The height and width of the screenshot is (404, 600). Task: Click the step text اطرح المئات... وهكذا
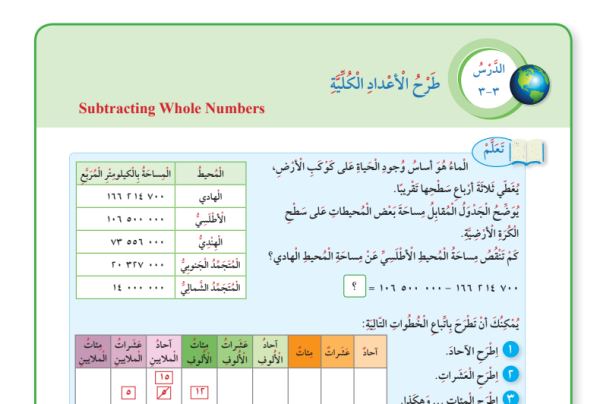pos(449,399)
